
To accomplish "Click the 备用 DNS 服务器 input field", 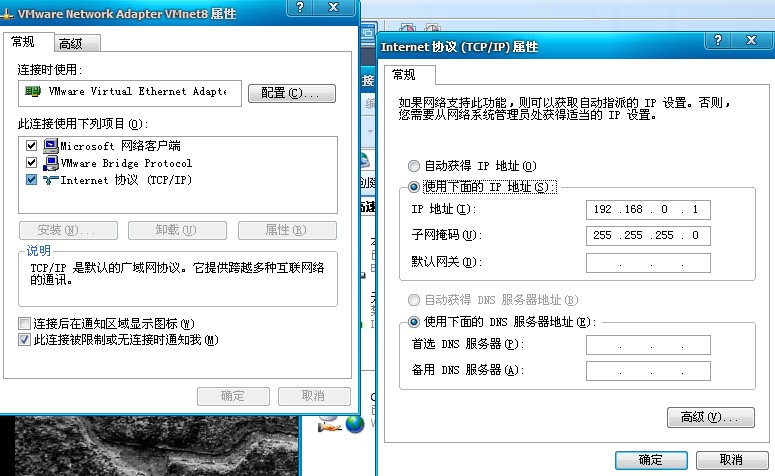I will (648, 370).
